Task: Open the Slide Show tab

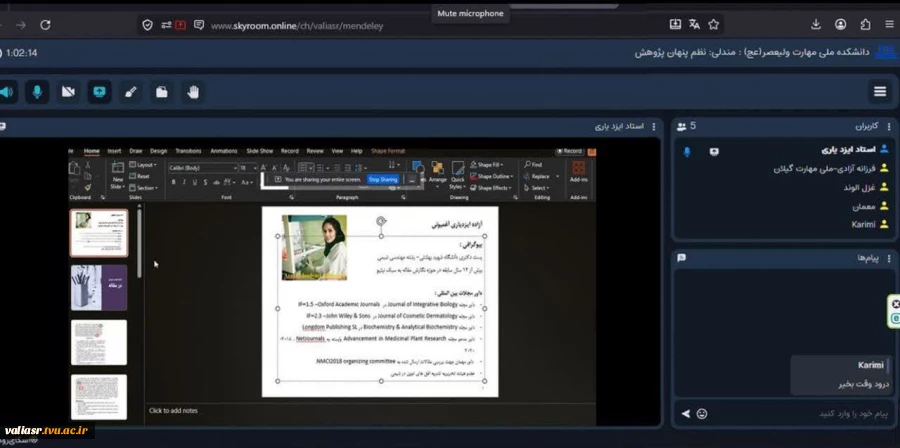Action: [259, 151]
